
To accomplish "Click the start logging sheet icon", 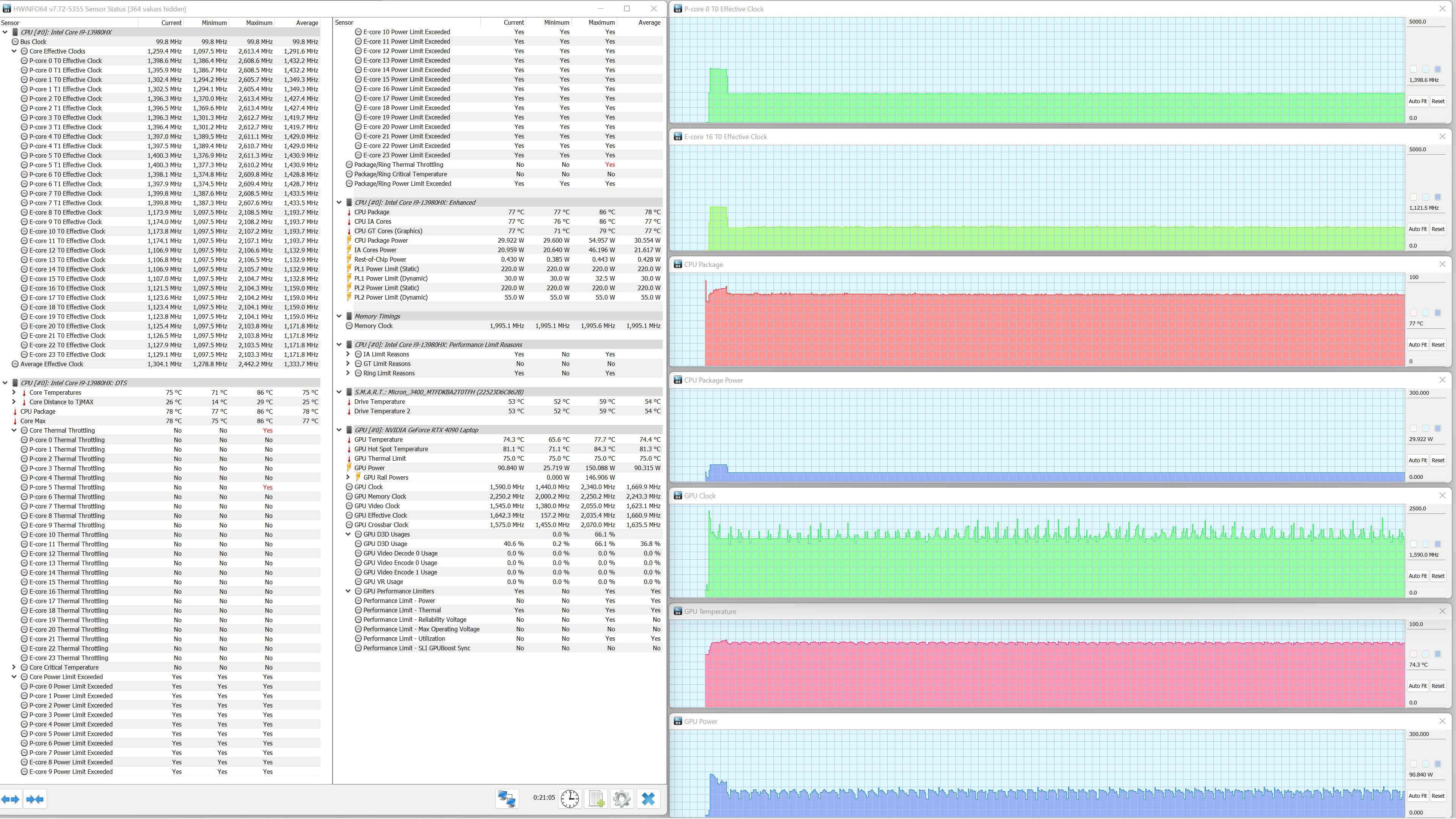I will tap(596, 799).
